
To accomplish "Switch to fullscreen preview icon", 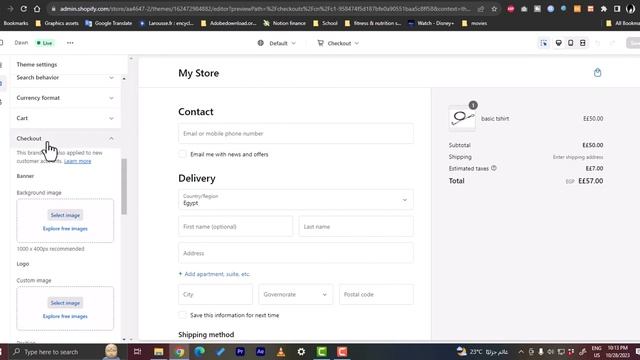I will pyautogui.click(x=582, y=43).
